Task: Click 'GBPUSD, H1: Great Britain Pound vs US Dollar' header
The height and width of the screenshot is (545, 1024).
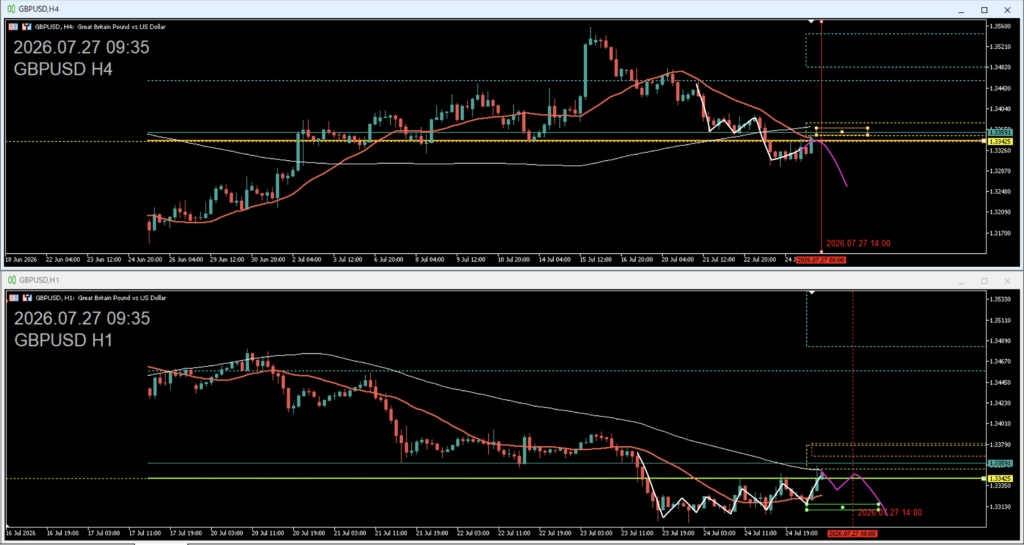Action: (x=101, y=298)
